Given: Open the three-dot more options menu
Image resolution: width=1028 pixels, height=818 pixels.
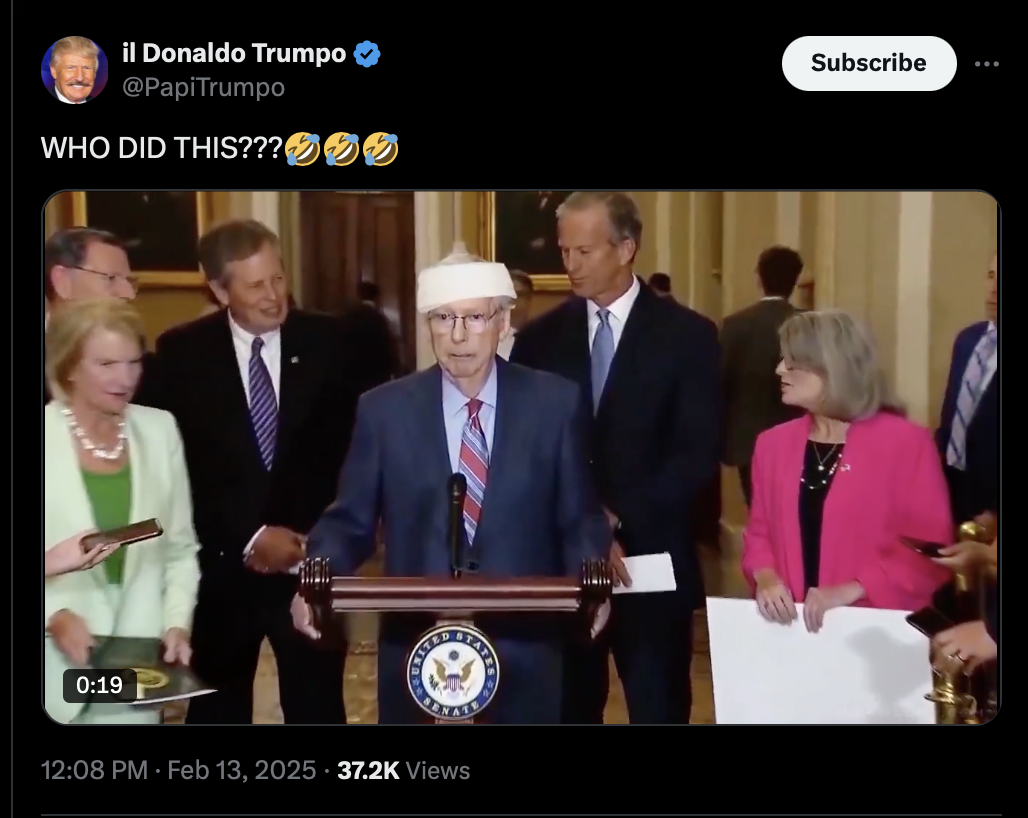Looking at the screenshot, I should click(x=987, y=64).
